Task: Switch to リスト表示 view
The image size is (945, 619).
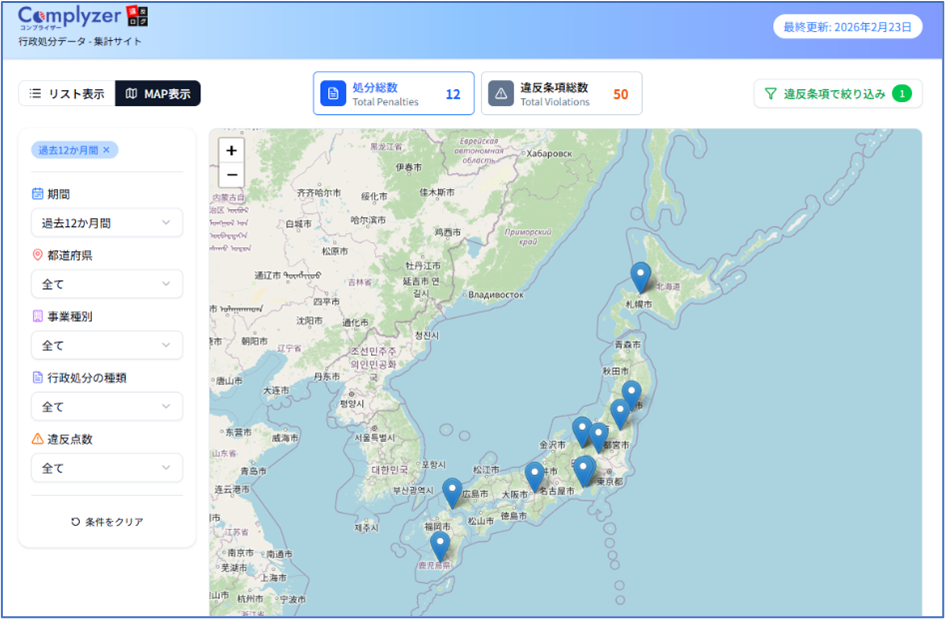Action: click(x=67, y=94)
